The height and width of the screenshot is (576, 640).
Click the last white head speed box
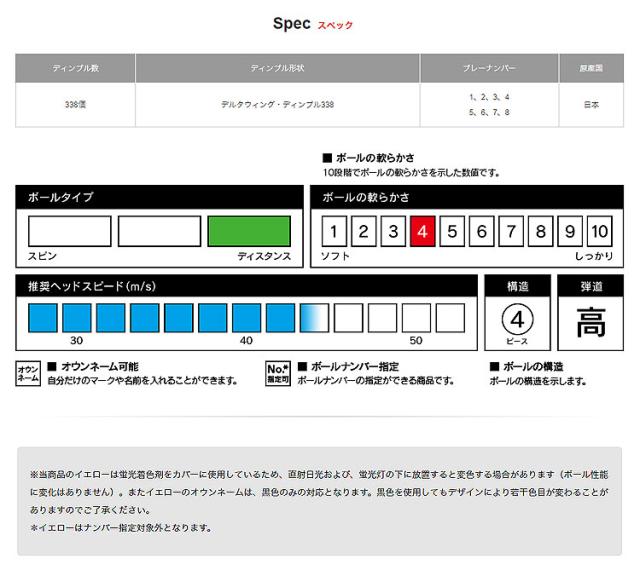pos(450,318)
